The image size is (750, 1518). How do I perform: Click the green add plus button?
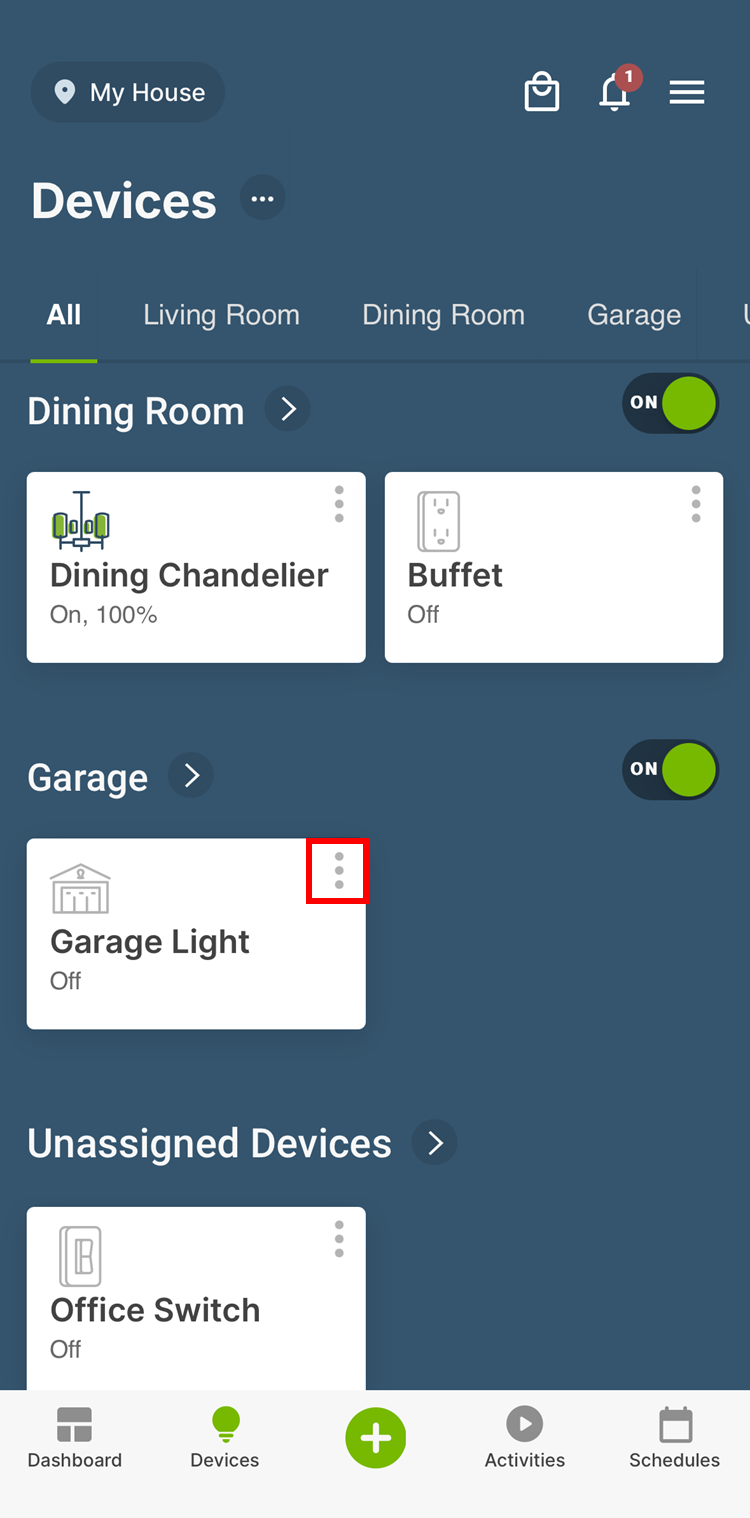click(375, 1438)
